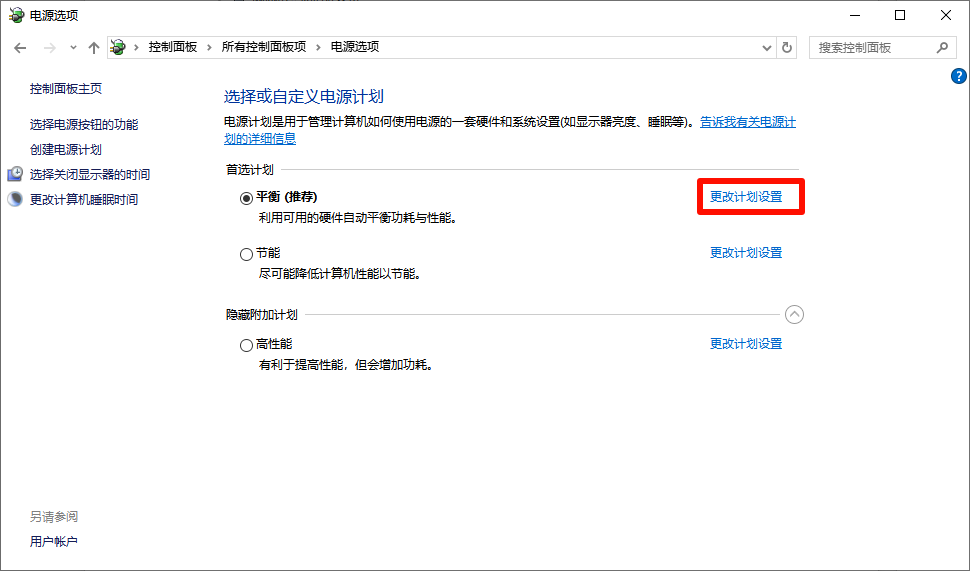The width and height of the screenshot is (970, 571).
Task: Close the 电源选项 window
Action: (946, 15)
